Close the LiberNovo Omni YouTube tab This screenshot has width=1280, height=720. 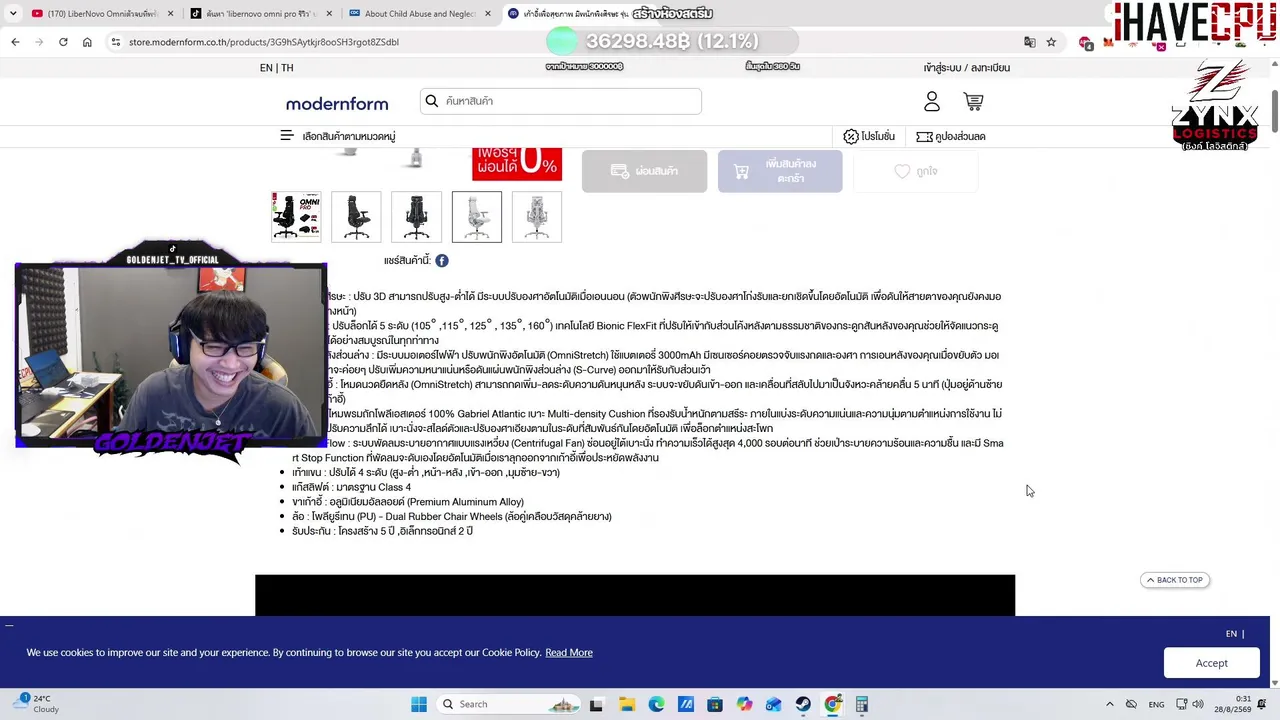pos(170,14)
